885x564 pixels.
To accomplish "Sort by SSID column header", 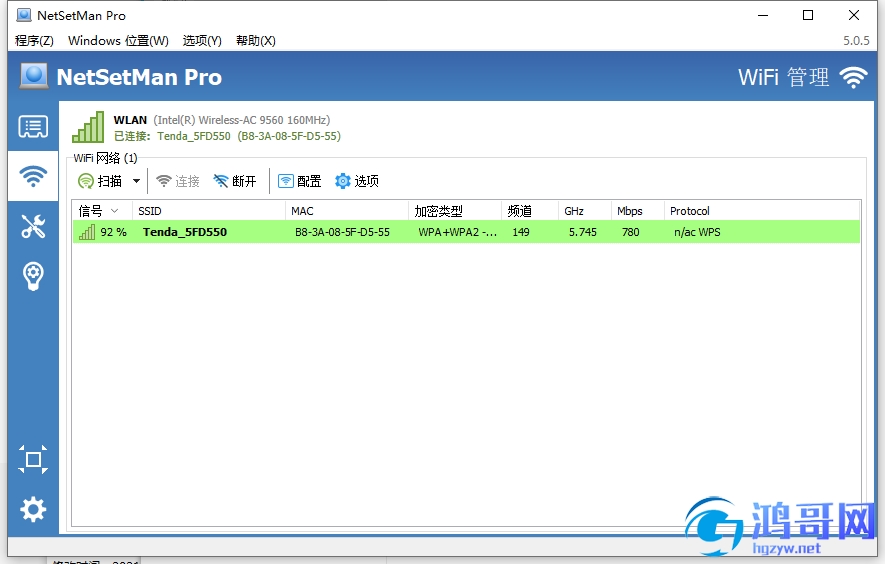I will [208, 211].
